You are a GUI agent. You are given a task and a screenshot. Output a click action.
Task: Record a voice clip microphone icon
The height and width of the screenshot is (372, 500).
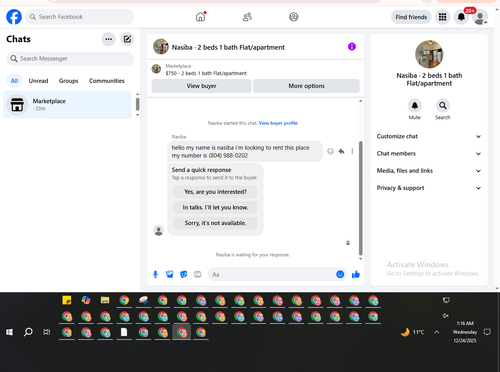[x=155, y=274]
